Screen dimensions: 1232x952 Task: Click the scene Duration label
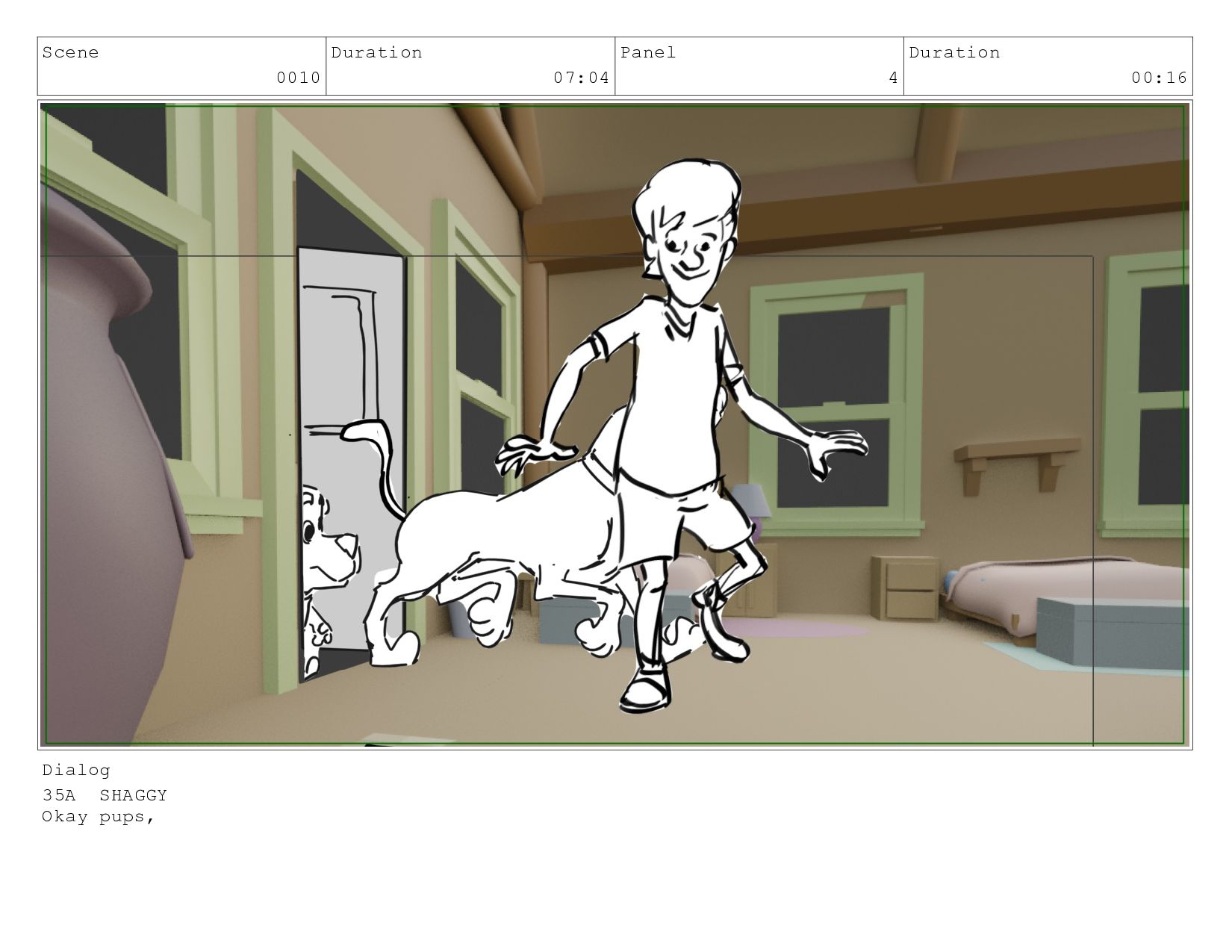[376, 52]
